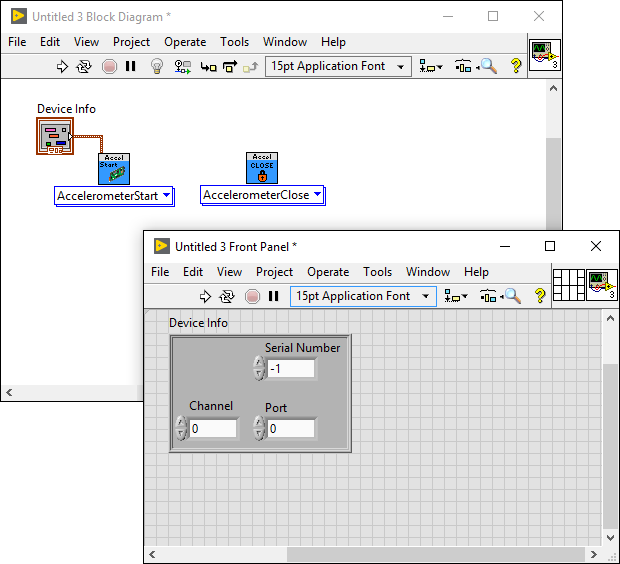Click connector pane grid in Front Panel

click(569, 285)
